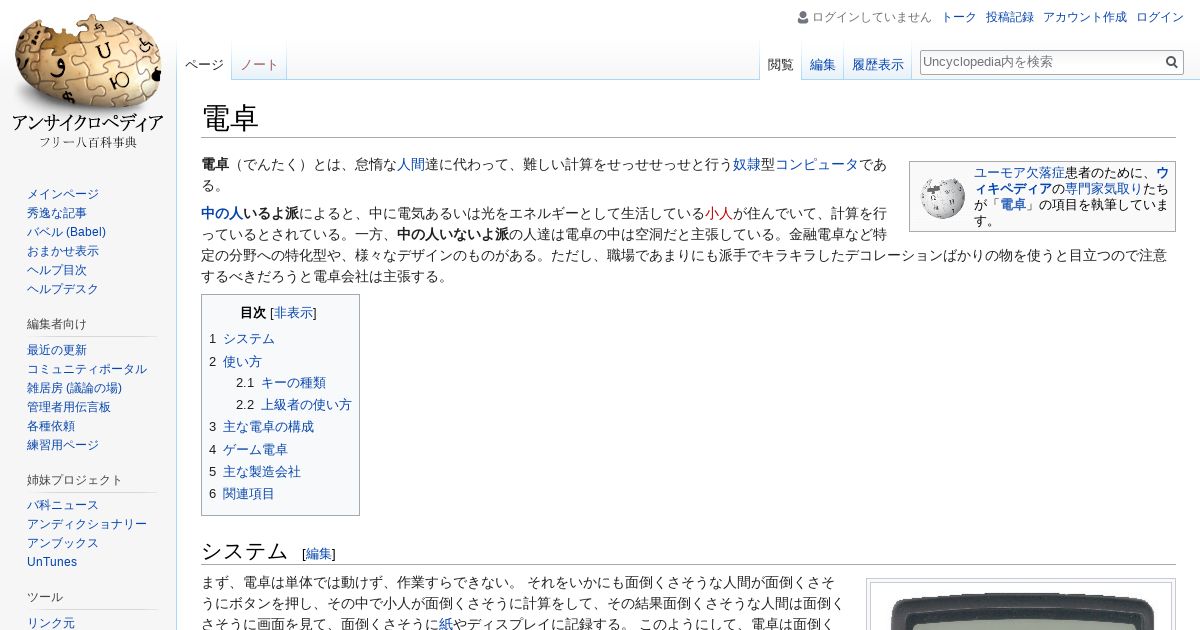Jump to contents entry 6 関連項目

coord(242,494)
